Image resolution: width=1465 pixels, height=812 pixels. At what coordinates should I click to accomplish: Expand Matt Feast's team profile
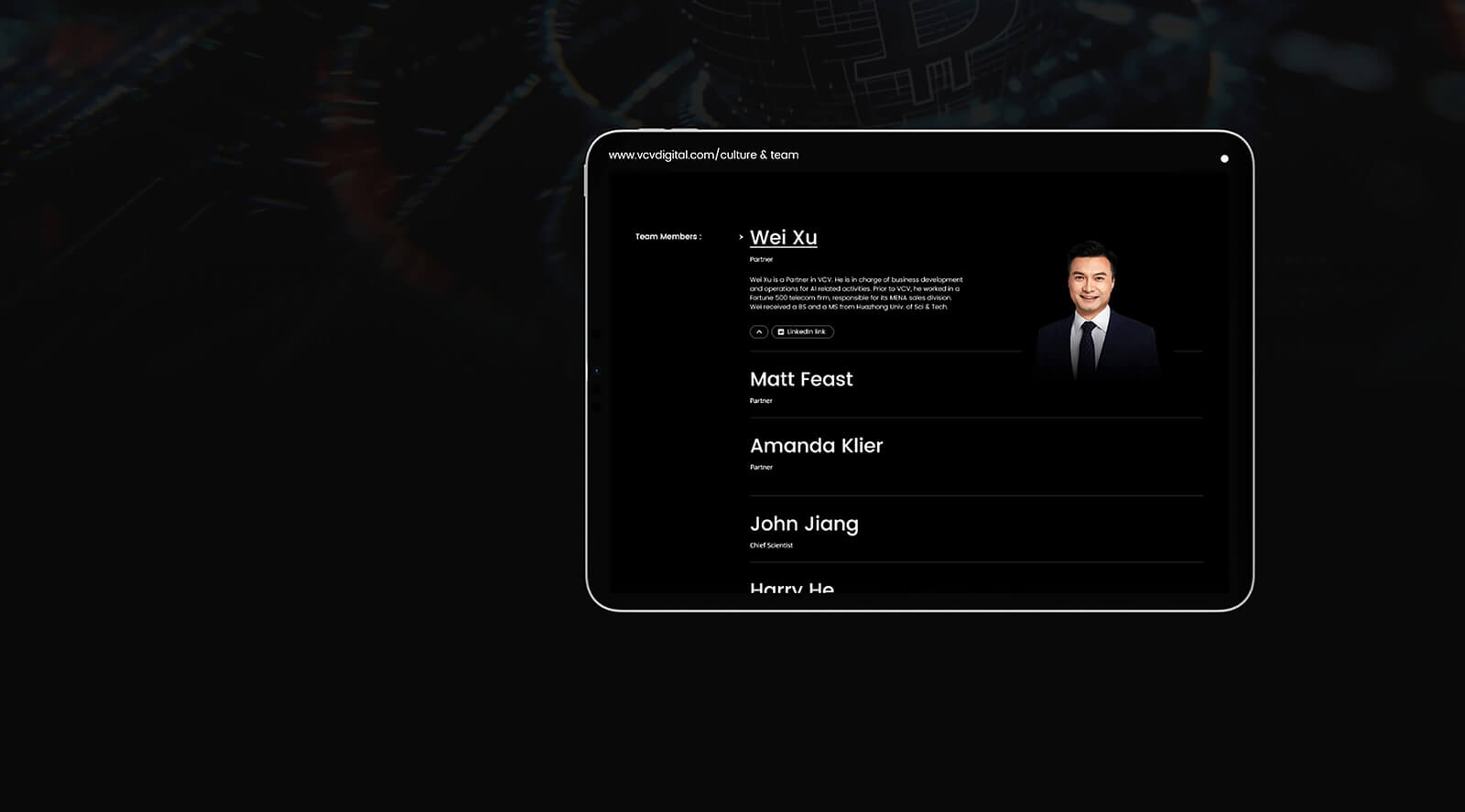pyautogui.click(x=800, y=379)
